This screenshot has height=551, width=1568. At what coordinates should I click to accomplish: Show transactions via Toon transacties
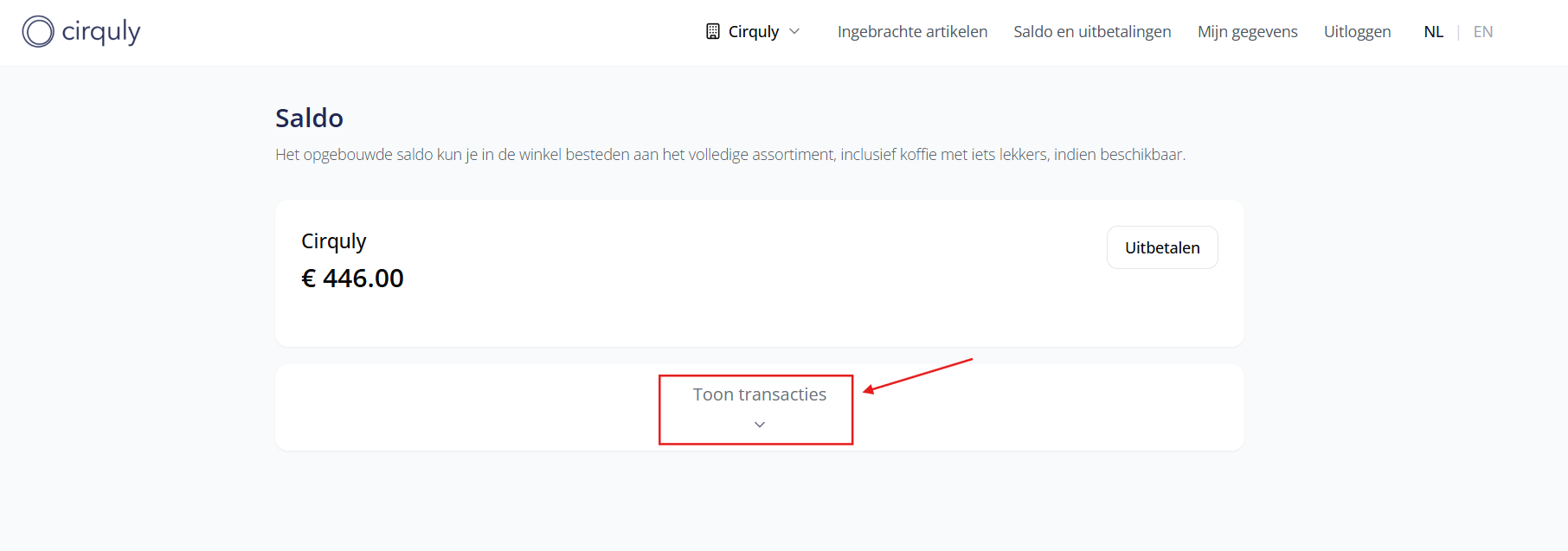(x=759, y=394)
